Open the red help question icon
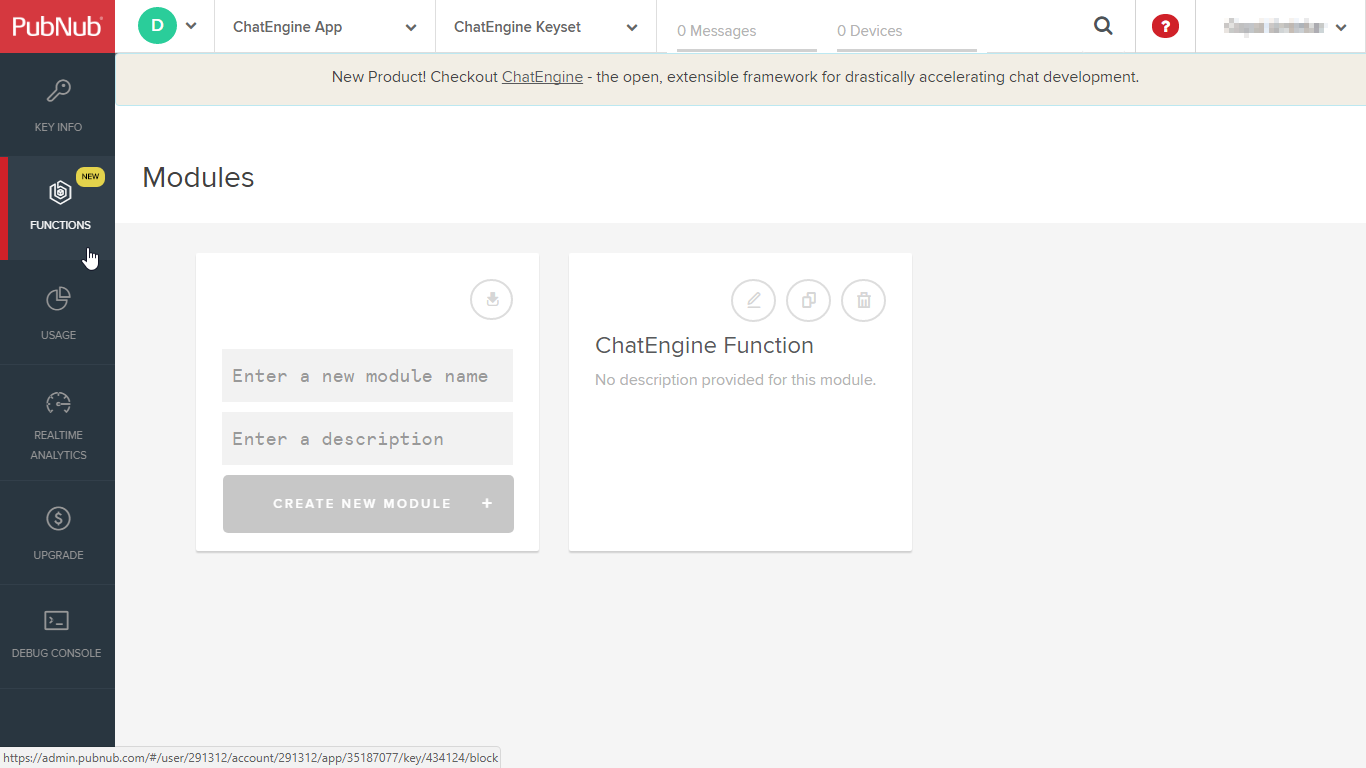This screenshot has height=768, width=1366. (1165, 27)
